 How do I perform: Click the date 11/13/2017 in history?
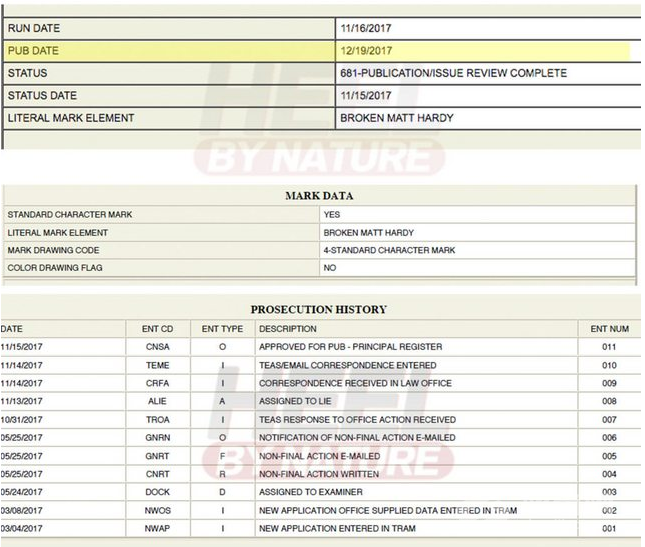pyautogui.click(x=21, y=401)
